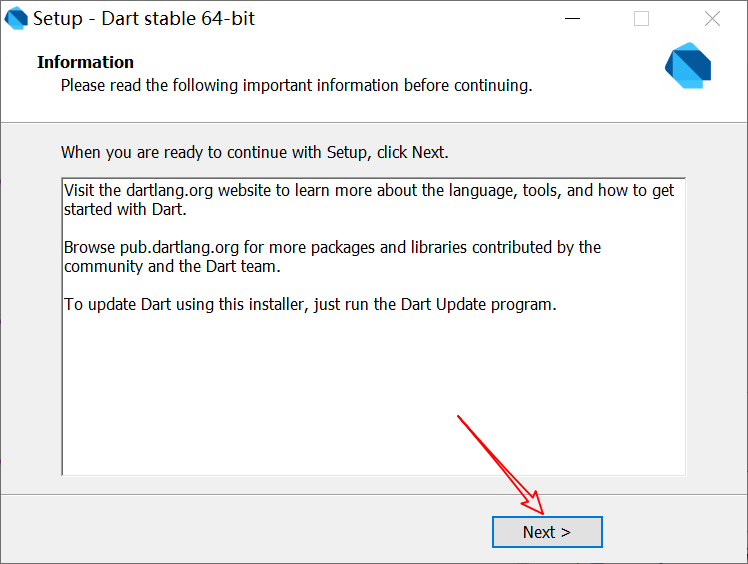Click the 'To update Dart using this installer' line
Image resolution: width=748 pixels, height=564 pixels.
(x=310, y=304)
